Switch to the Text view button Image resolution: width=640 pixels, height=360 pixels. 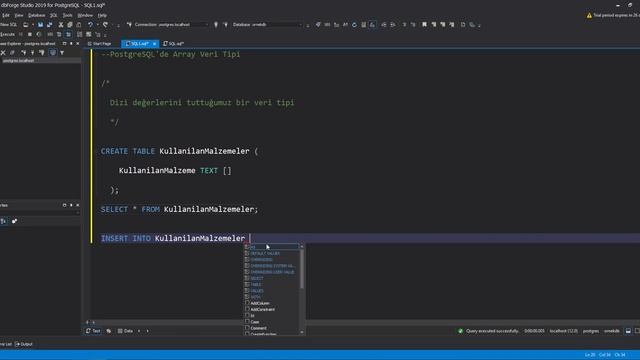pyautogui.click(x=93, y=331)
